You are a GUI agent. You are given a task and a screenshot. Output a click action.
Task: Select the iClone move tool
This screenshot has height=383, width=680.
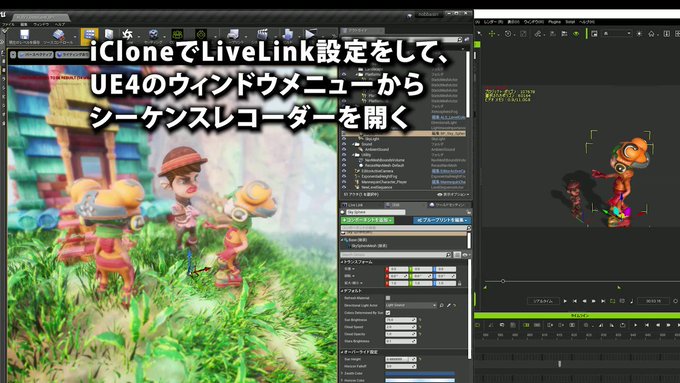coord(492,33)
